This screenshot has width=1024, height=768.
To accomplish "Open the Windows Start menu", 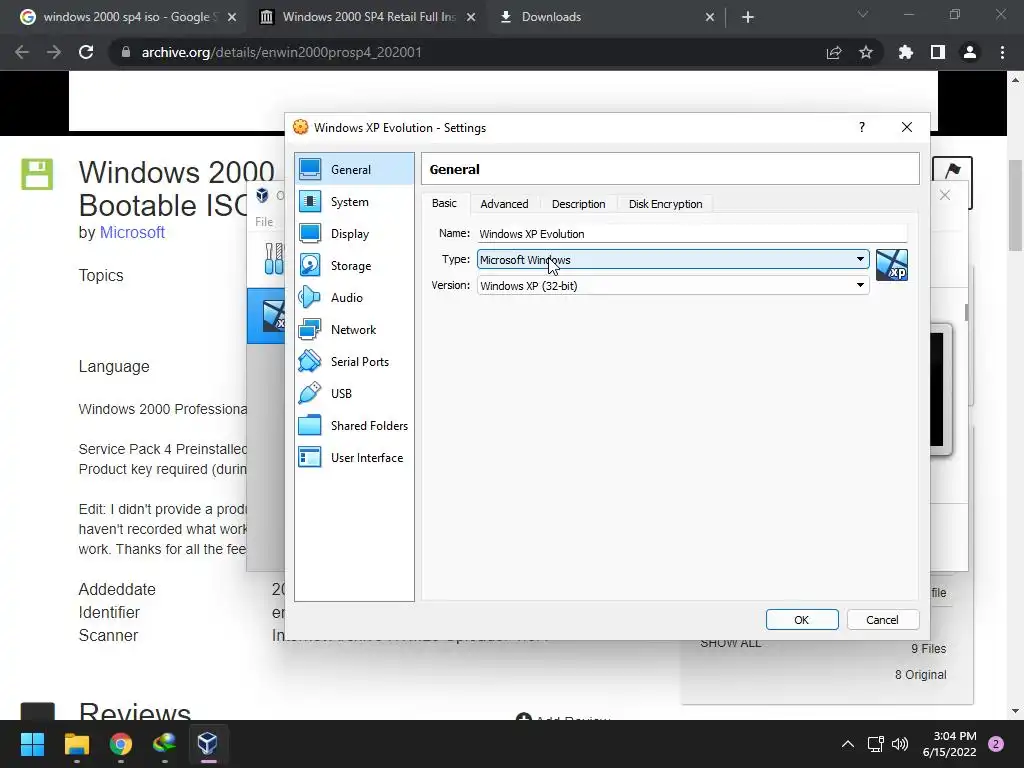I will point(32,743).
